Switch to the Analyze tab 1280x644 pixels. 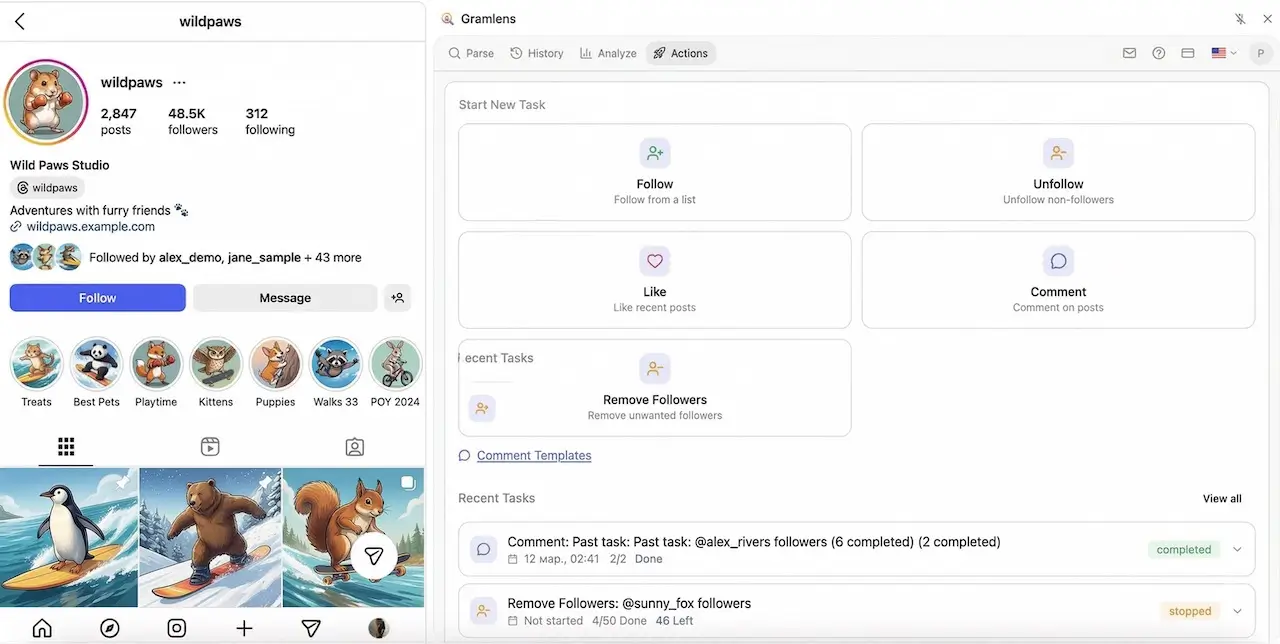[608, 53]
